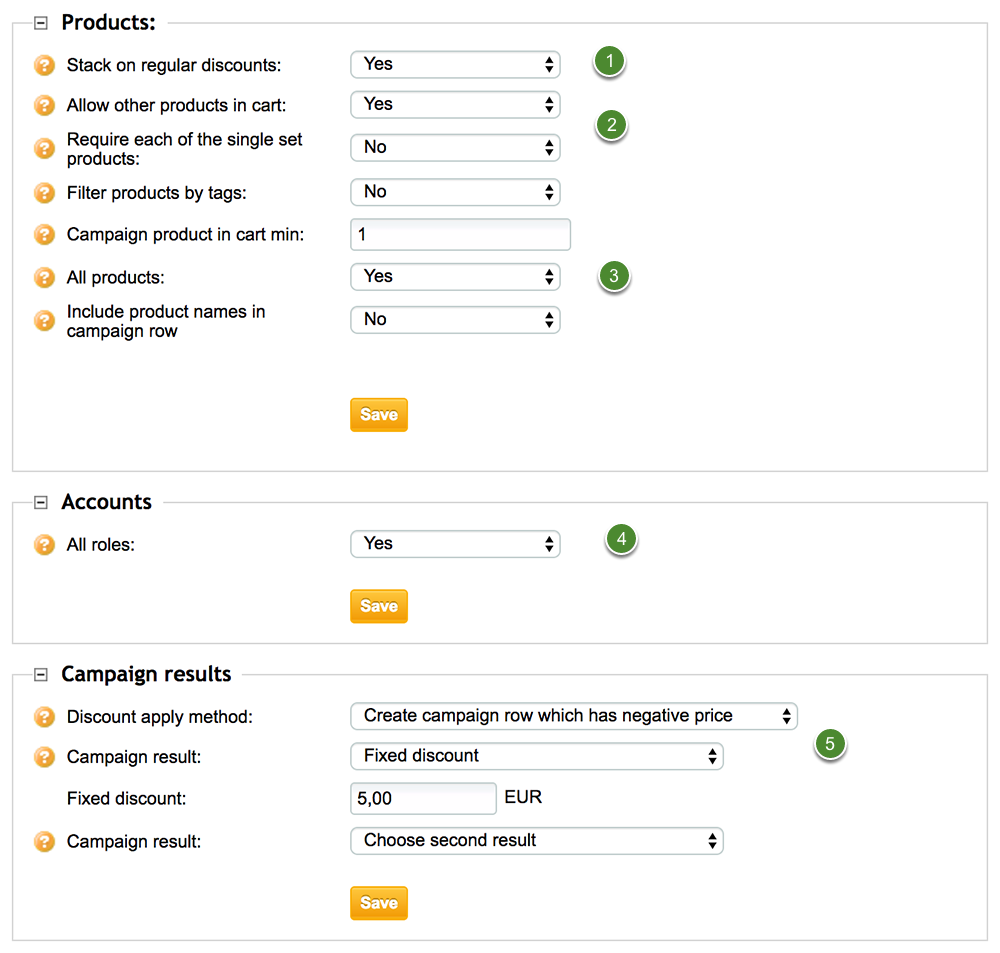Click the help icon for Filter products by tags
Image resolution: width=1000 pixels, height=953 pixels.
pyautogui.click(x=44, y=192)
